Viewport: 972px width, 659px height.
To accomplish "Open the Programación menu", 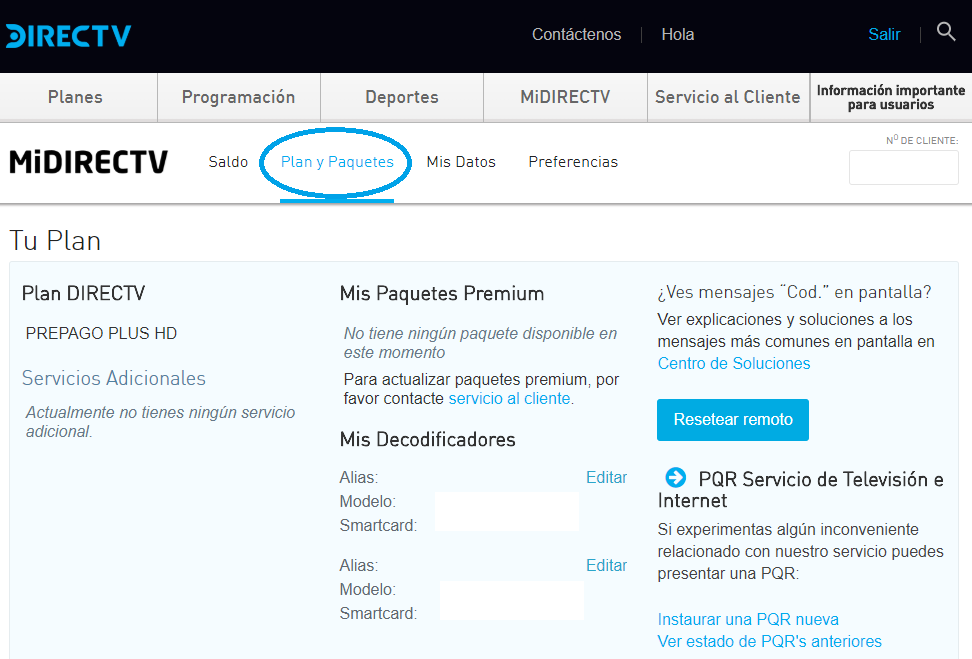I will click(x=239, y=97).
